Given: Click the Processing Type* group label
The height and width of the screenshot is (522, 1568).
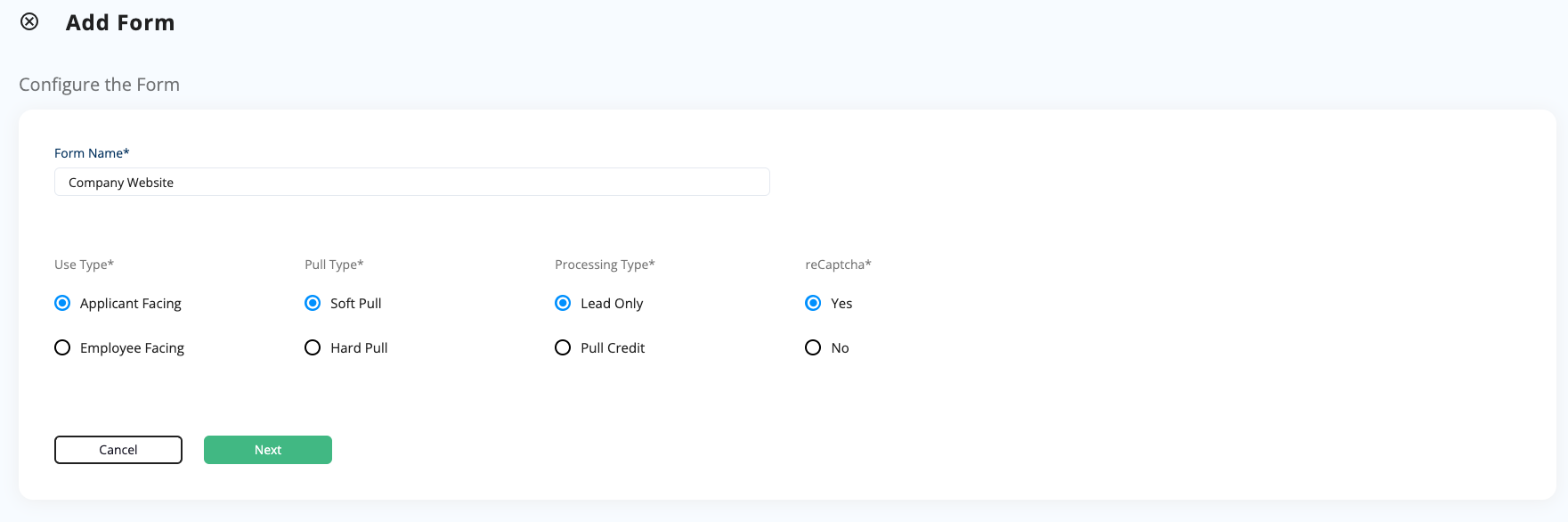Looking at the screenshot, I should (x=605, y=265).
